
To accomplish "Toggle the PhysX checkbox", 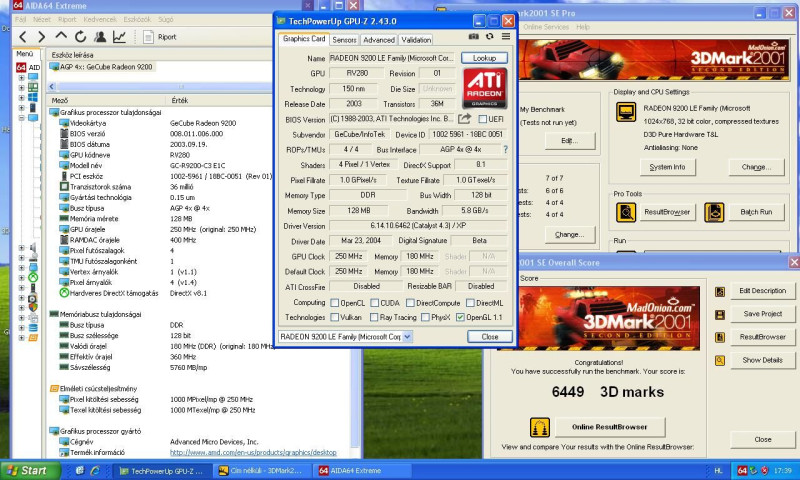I will (x=425, y=317).
